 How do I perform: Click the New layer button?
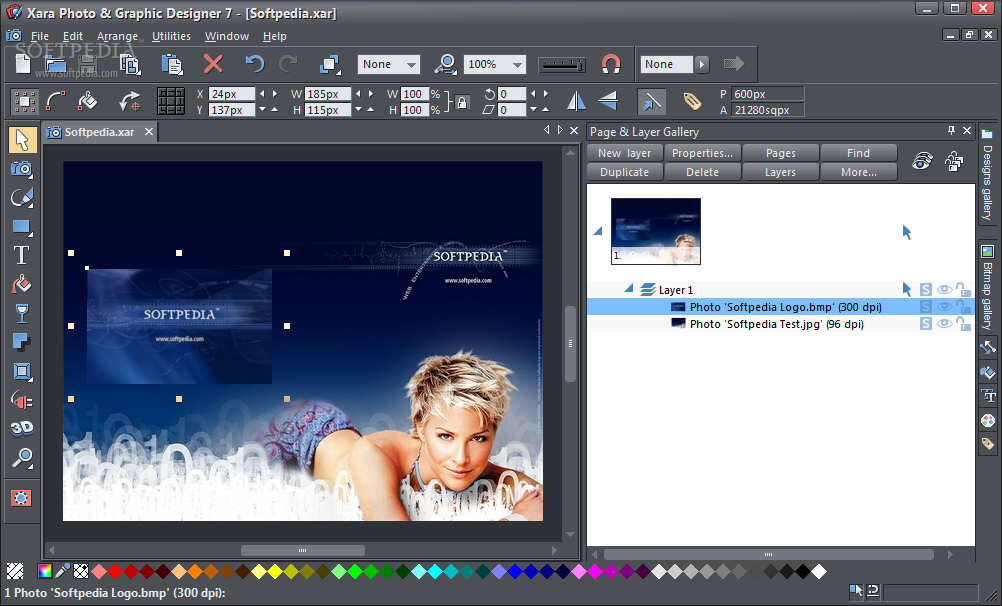[x=624, y=153]
